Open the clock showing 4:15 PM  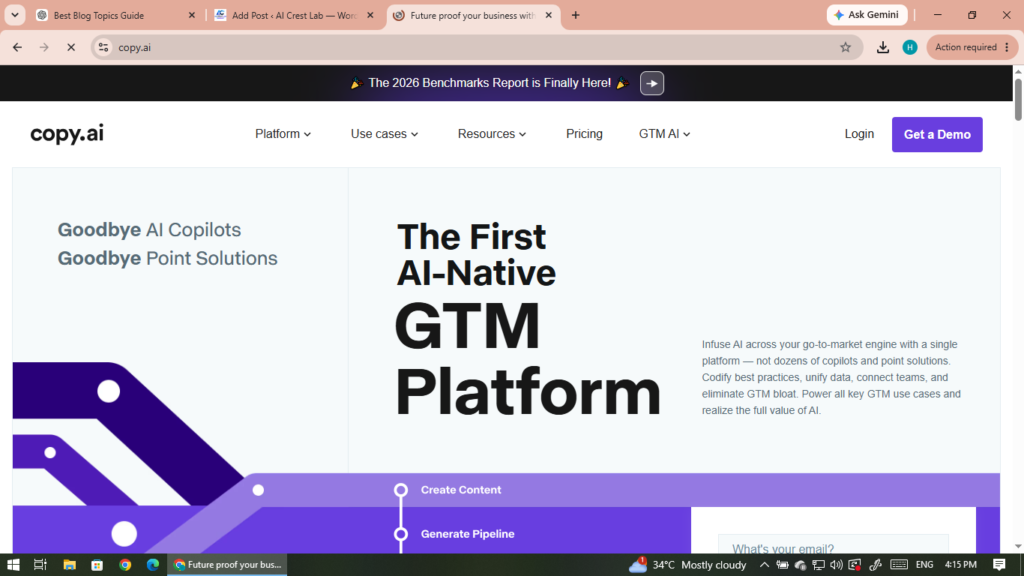[x=961, y=564]
